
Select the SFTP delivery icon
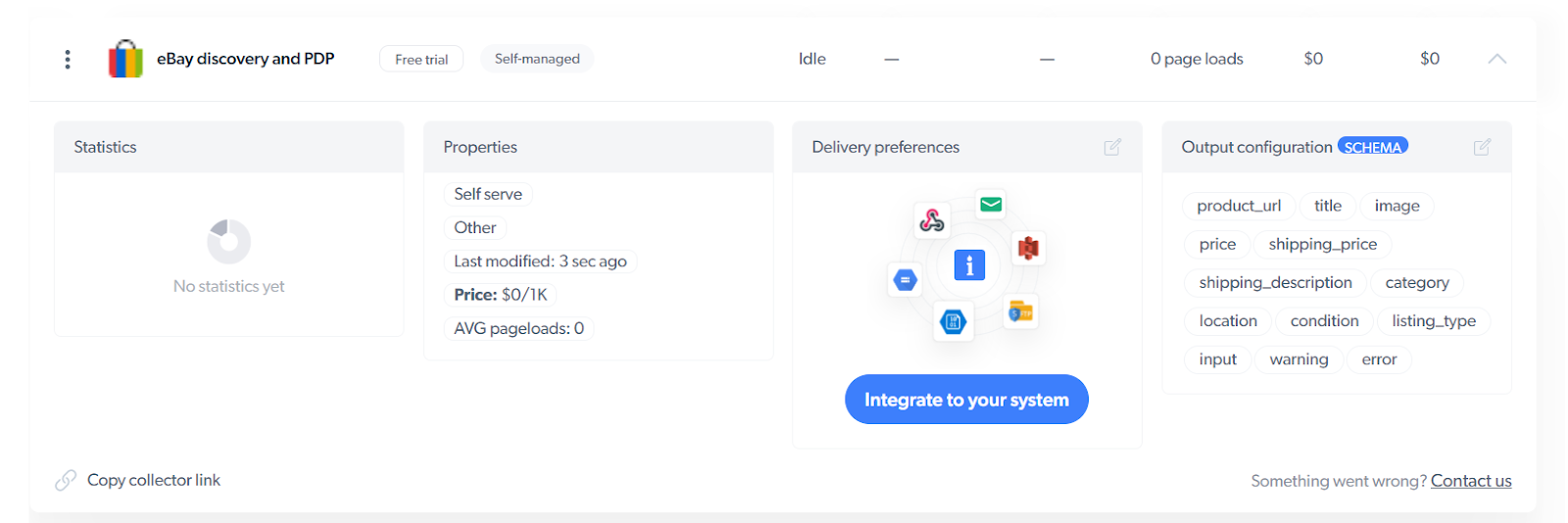tap(1020, 312)
